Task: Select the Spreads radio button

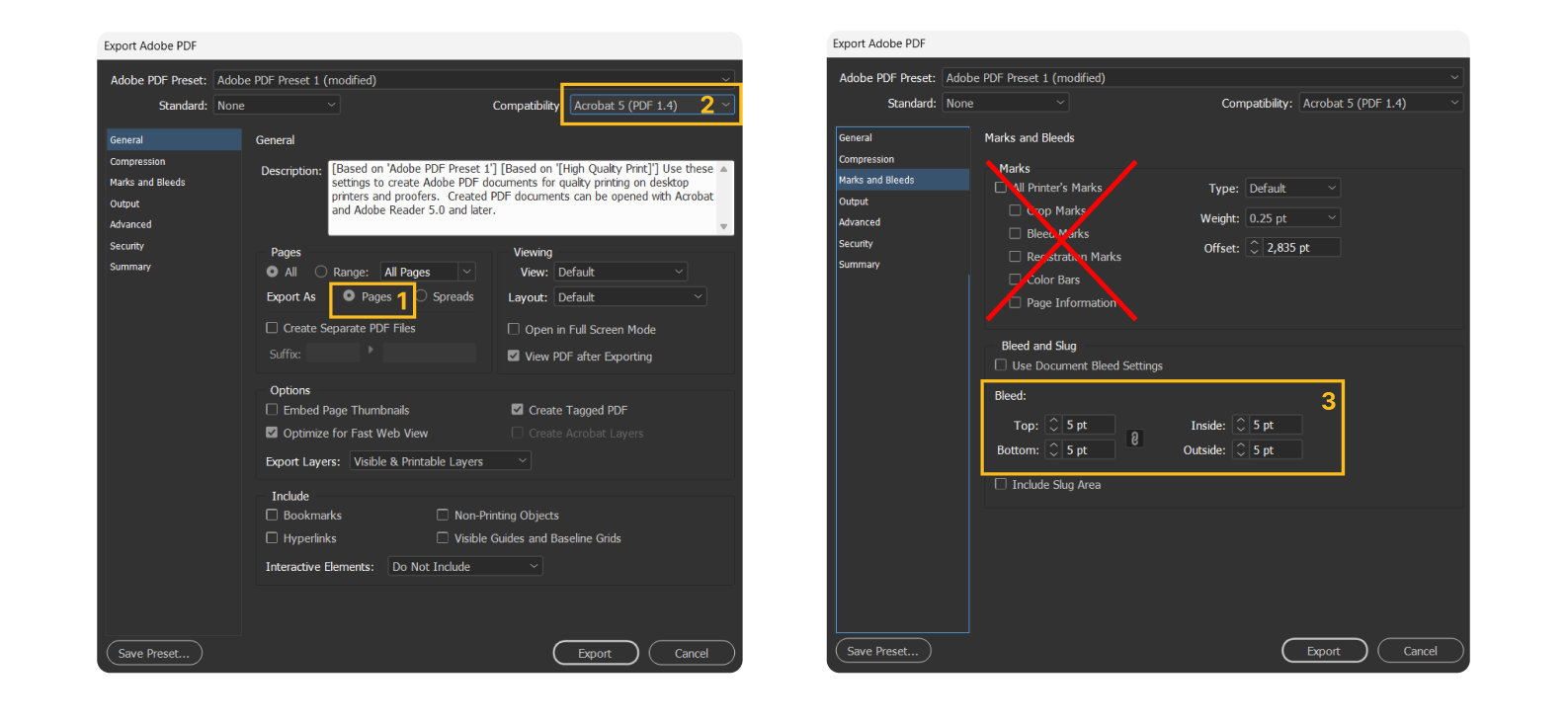Action: pyautogui.click(x=422, y=296)
